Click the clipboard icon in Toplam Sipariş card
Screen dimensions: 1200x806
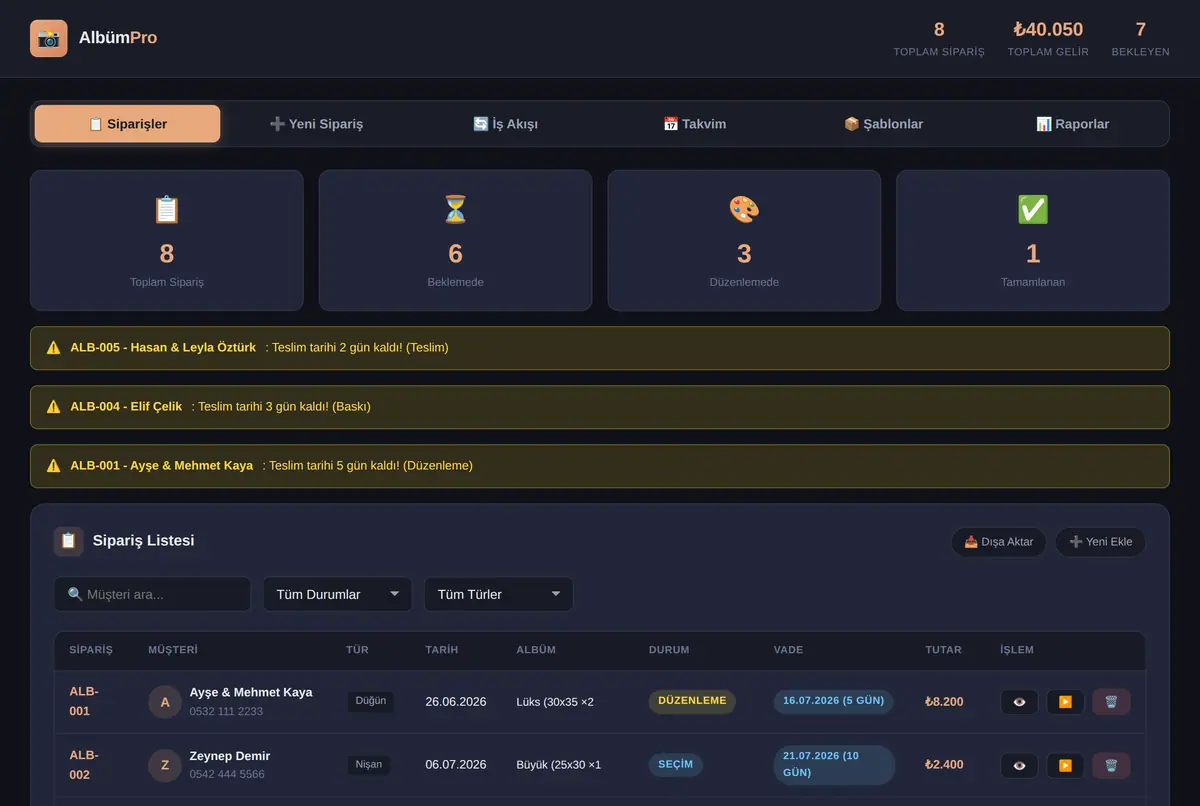tap(166, 209)
